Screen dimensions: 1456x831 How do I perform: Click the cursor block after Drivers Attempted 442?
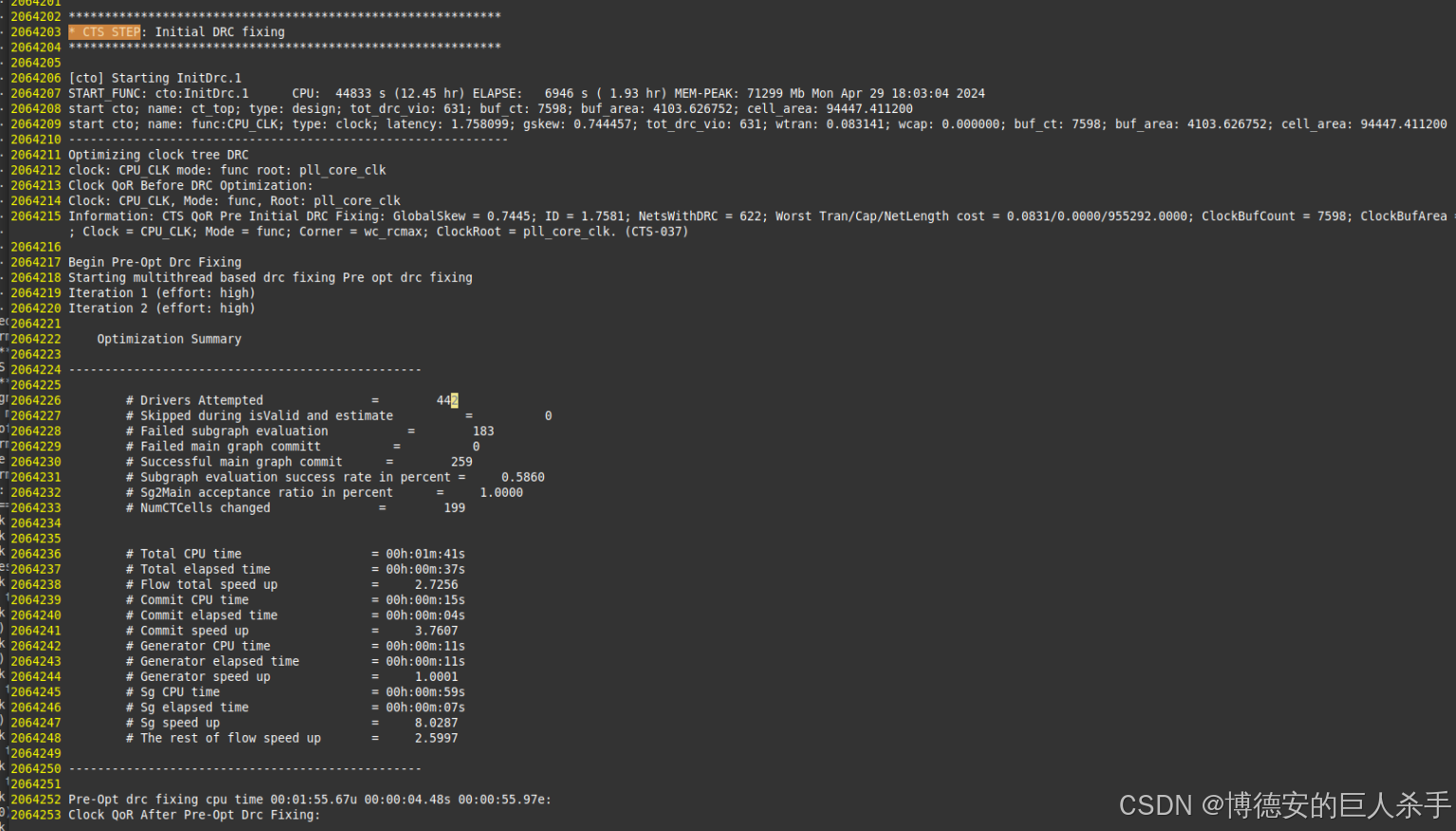(x=452, y=400)
